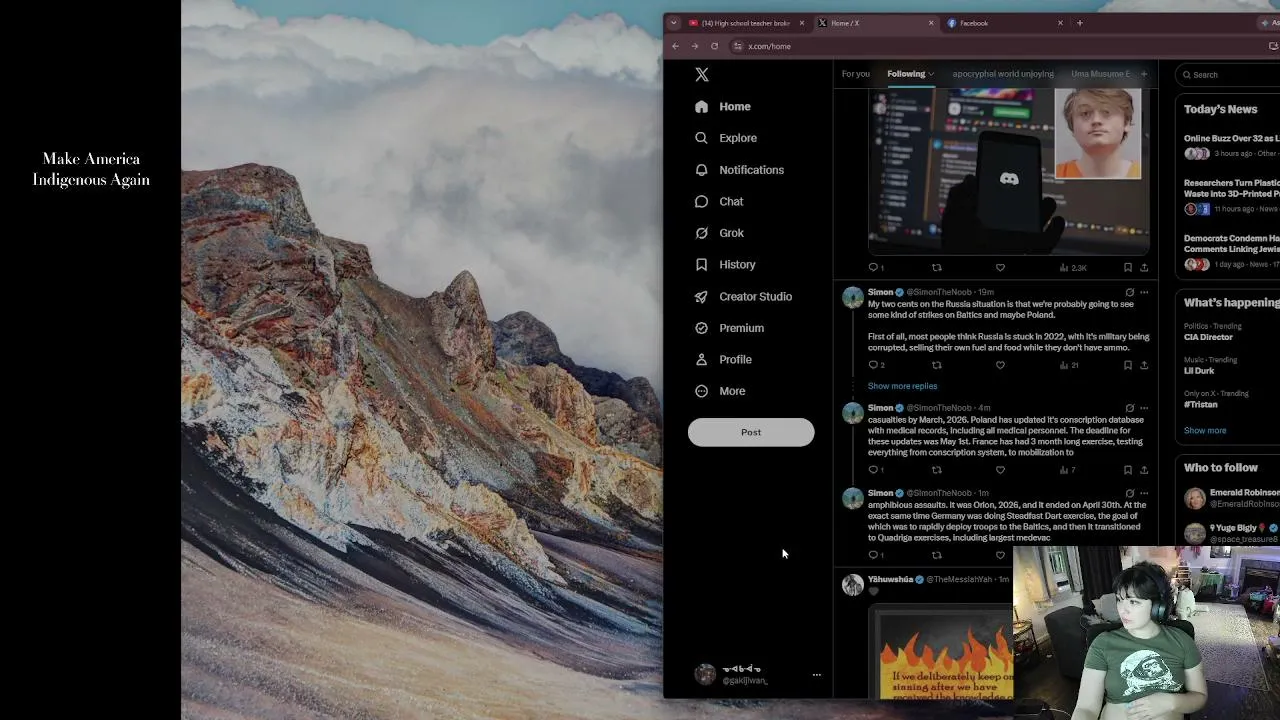Open the Discord phone image thumbnail
Screen dimensions: 1280x720
1009,171
